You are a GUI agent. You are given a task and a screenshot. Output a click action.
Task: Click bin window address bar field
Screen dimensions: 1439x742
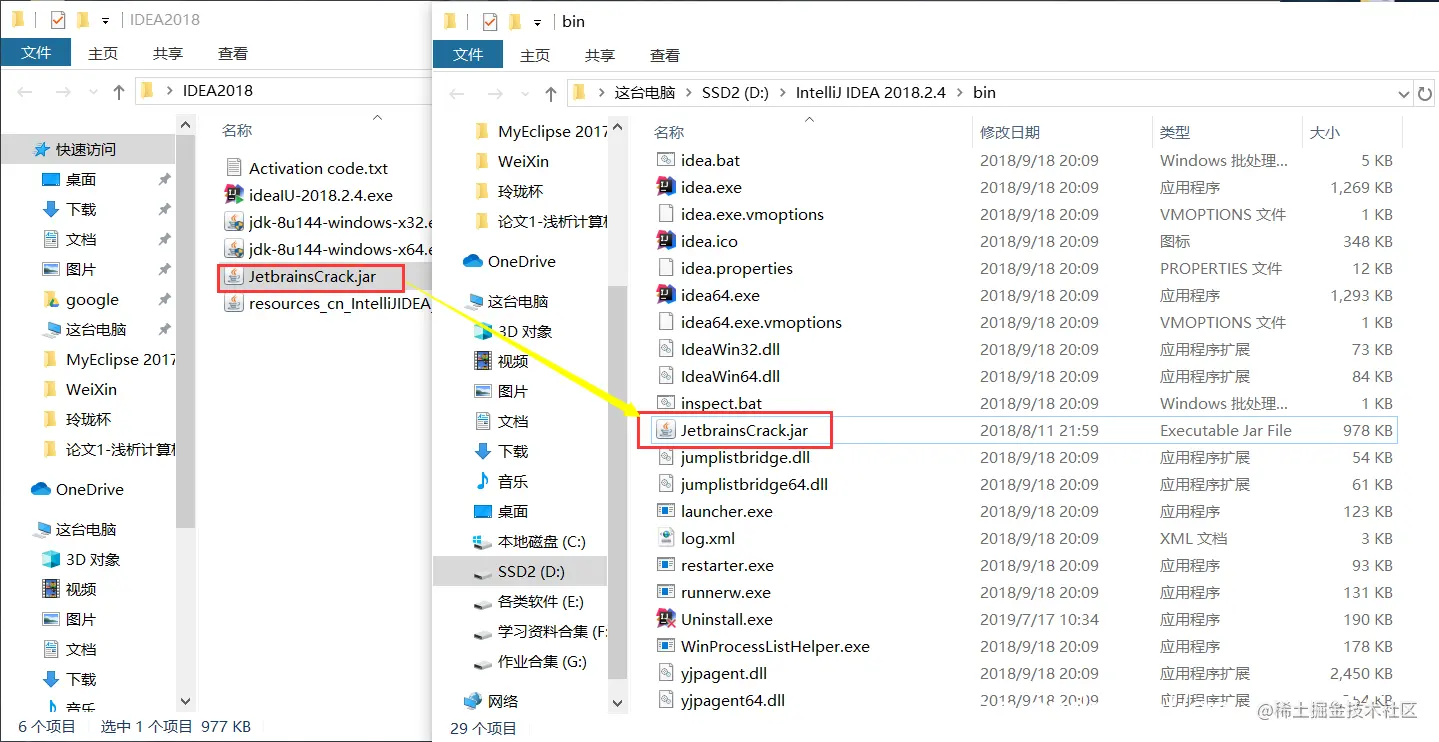pos(990,93)
